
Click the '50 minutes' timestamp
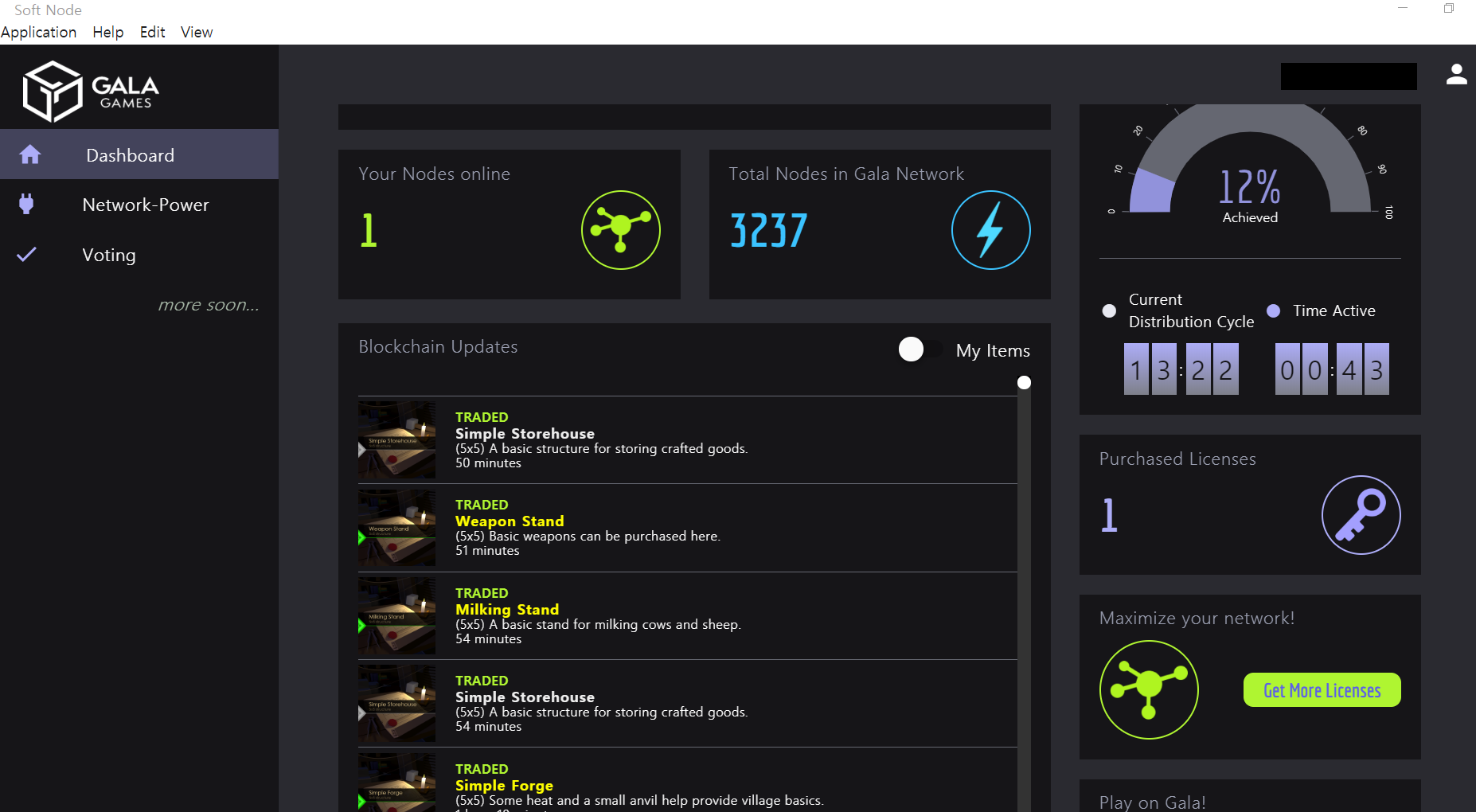coord(488,463)
